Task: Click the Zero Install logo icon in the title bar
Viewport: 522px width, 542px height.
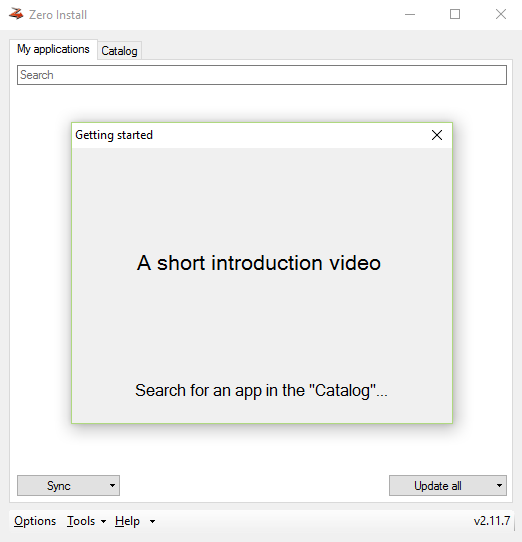Action: [16, 14]
